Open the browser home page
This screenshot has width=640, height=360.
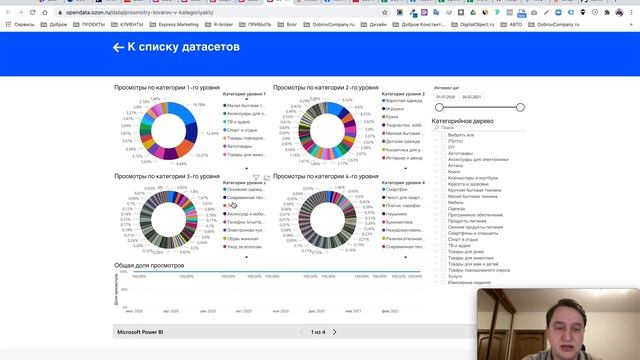coord(45,13)
